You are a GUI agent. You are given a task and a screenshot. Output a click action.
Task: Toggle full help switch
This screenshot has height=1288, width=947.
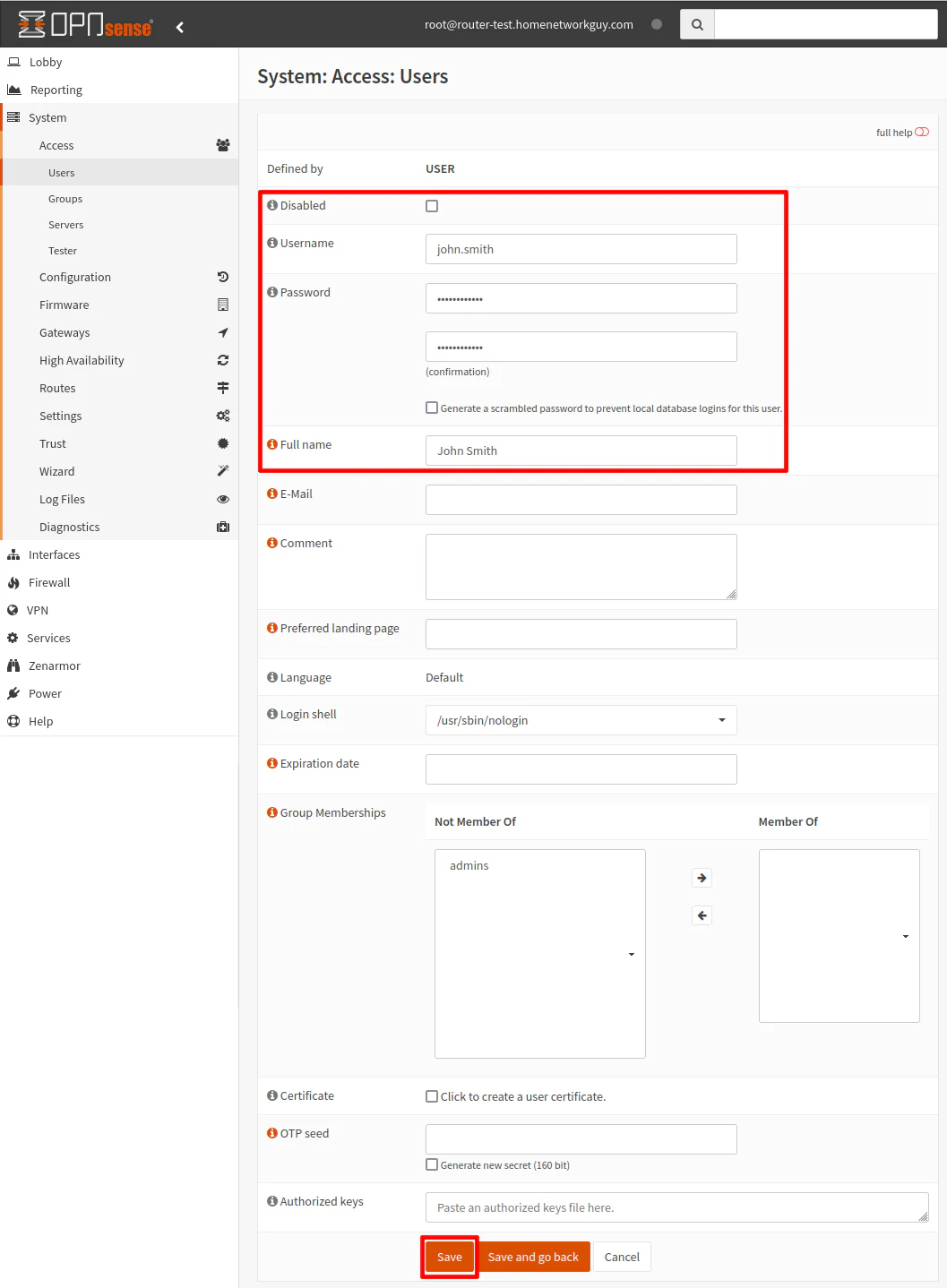(x=922, y=132)
